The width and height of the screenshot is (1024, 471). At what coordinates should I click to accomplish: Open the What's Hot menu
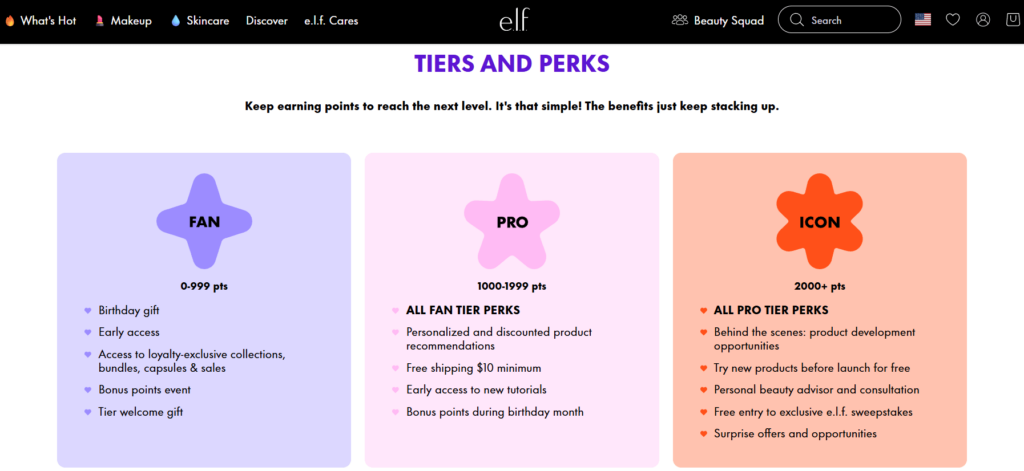[48, 20]
